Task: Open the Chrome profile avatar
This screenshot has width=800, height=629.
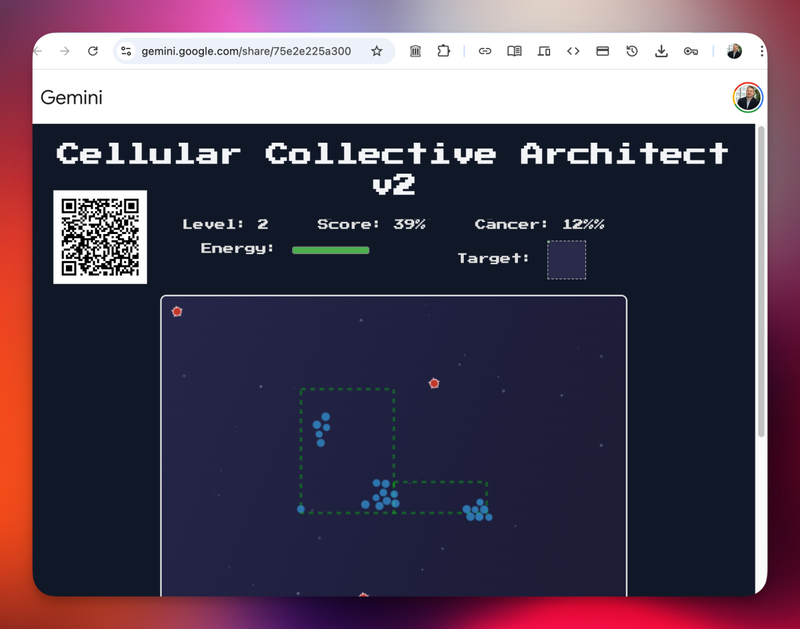Action: click(x=734, y=51)
